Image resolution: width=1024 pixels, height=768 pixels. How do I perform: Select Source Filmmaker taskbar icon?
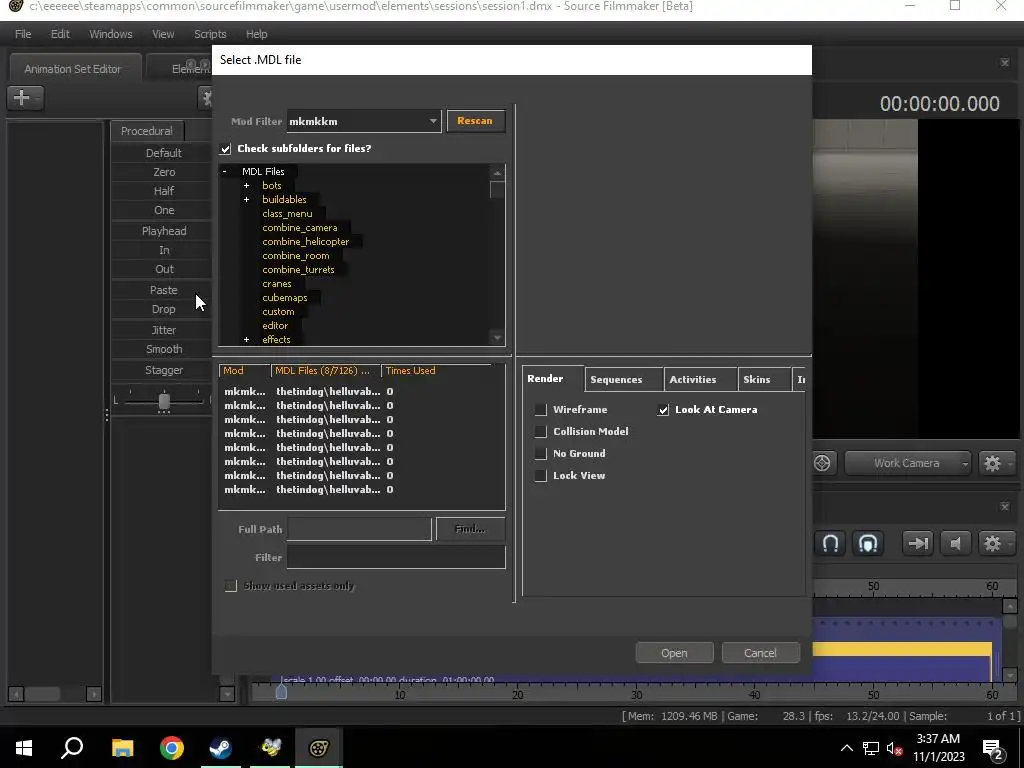coord(319,748)
